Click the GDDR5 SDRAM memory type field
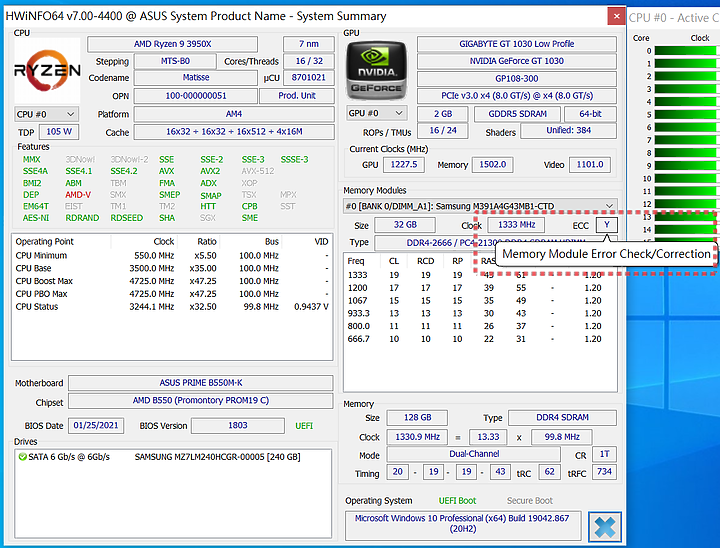Viewport: 720px width, 548px height. tap(518, 113)
